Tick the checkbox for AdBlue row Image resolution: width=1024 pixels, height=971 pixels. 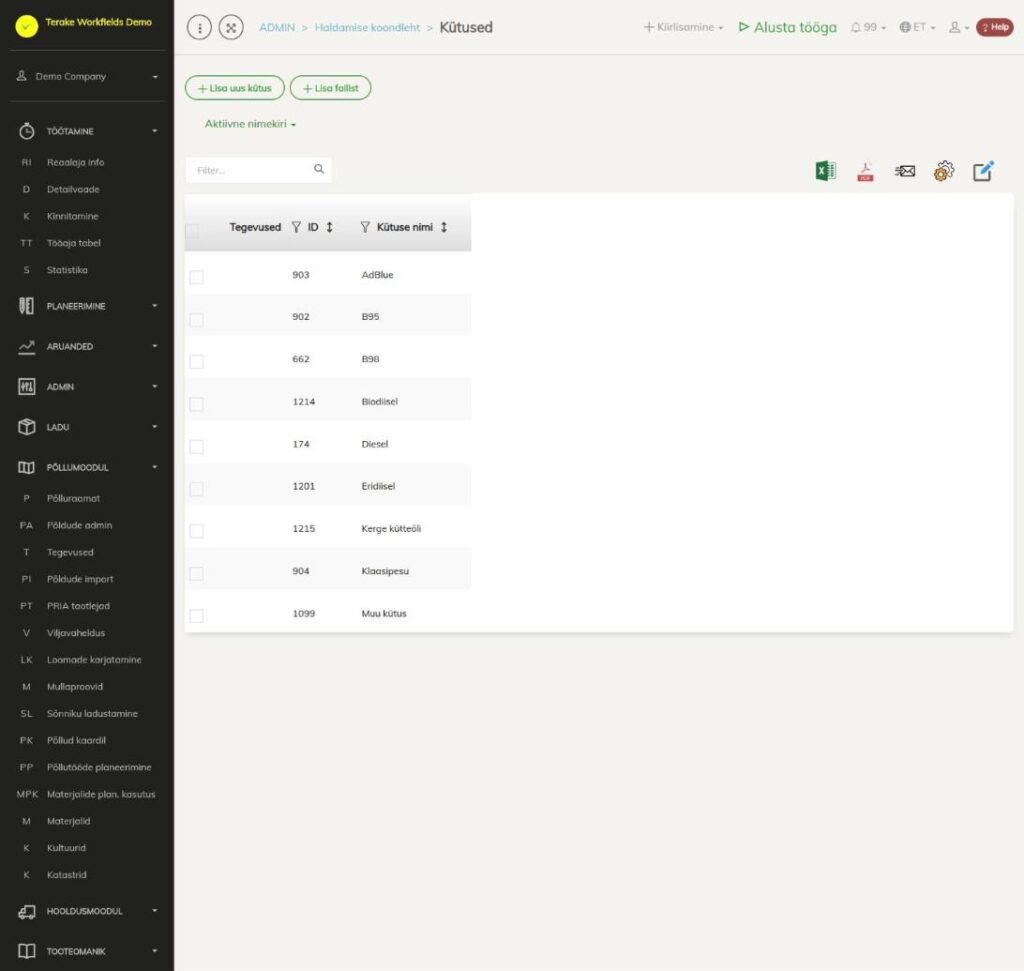click(196, 277)
